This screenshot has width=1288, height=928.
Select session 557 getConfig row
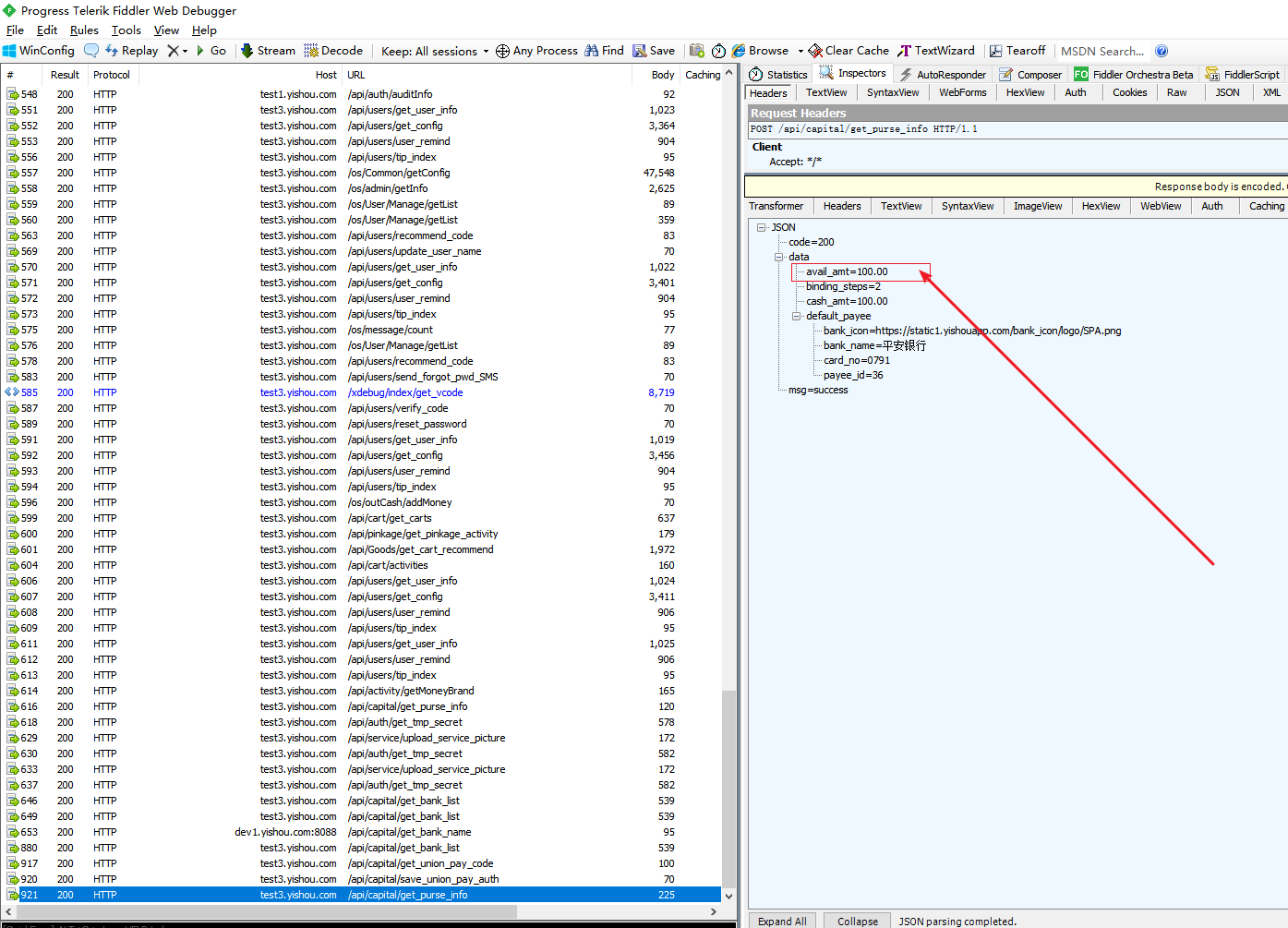362,173
